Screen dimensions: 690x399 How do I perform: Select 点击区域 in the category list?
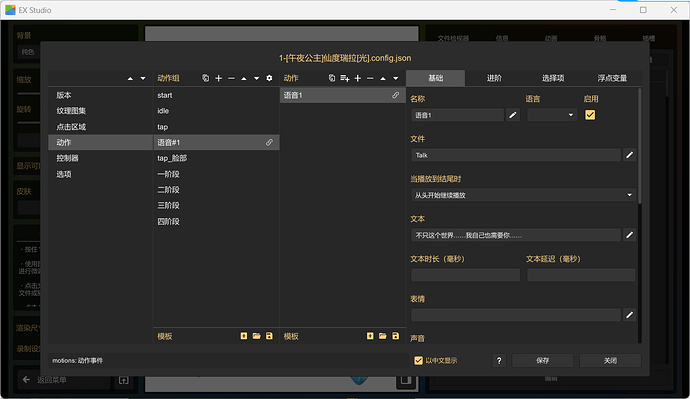point(100,127)
